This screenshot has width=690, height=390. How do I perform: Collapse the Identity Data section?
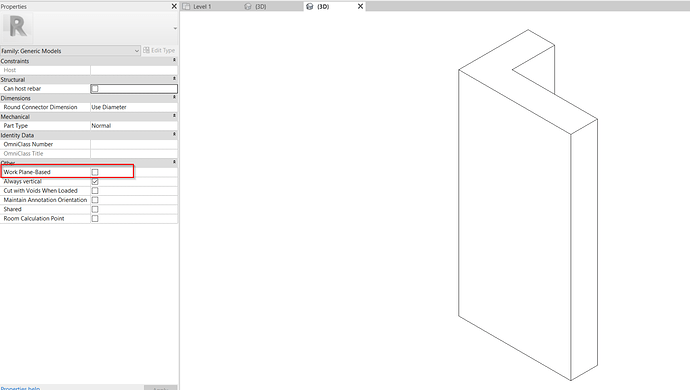click(x=174, y=134)
